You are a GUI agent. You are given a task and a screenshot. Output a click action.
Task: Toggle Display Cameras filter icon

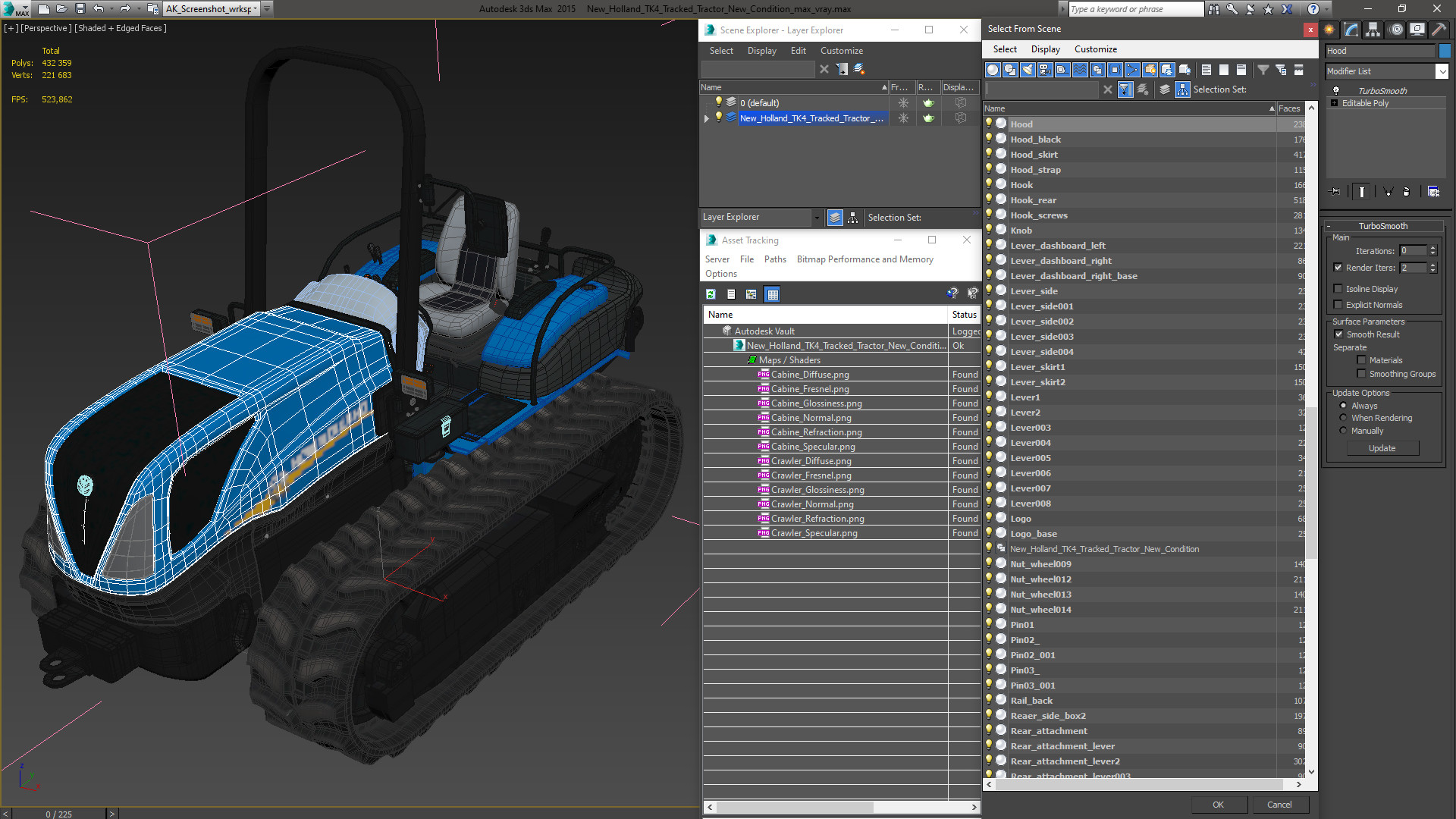click(x=1045, y=70)
